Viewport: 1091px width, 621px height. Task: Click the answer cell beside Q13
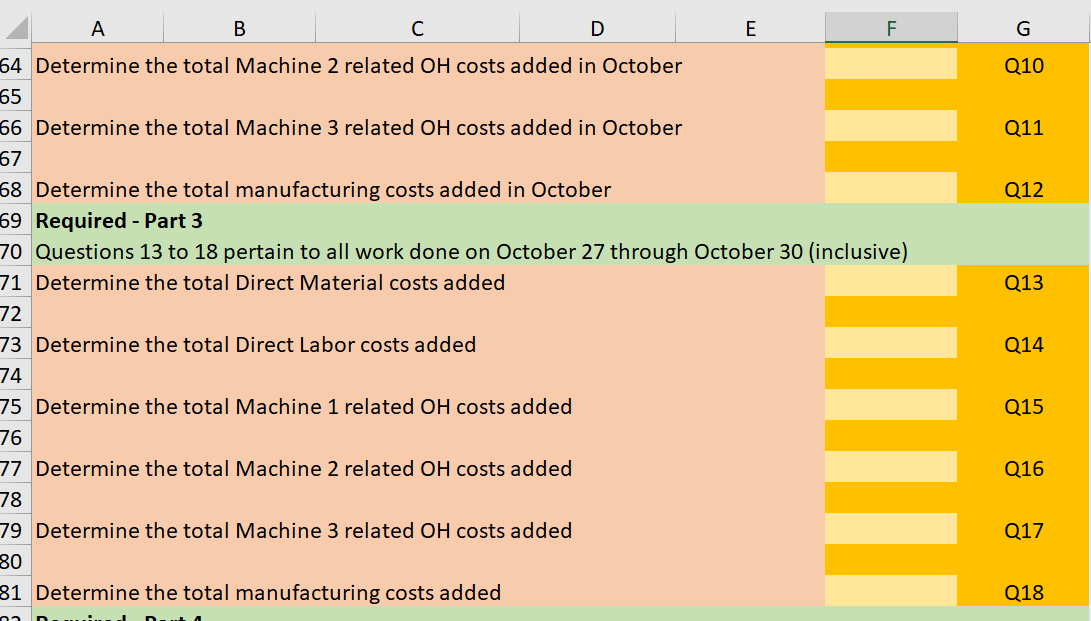[890, 282]
